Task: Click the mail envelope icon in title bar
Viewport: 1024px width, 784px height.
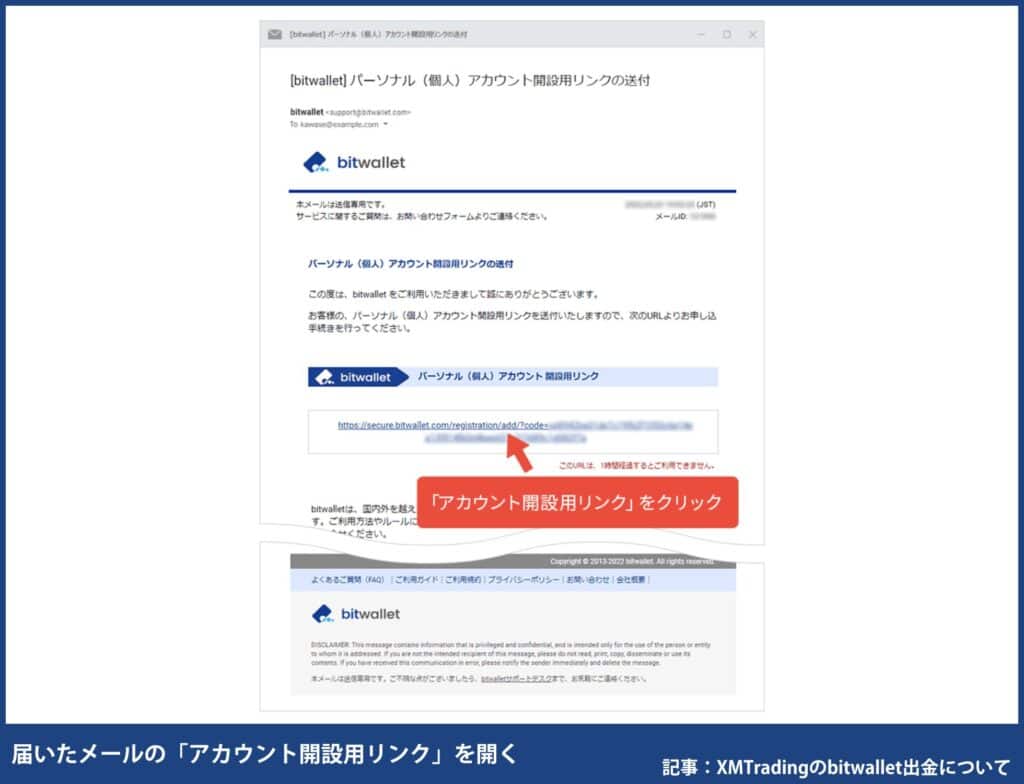Action: tap(275, 34)
